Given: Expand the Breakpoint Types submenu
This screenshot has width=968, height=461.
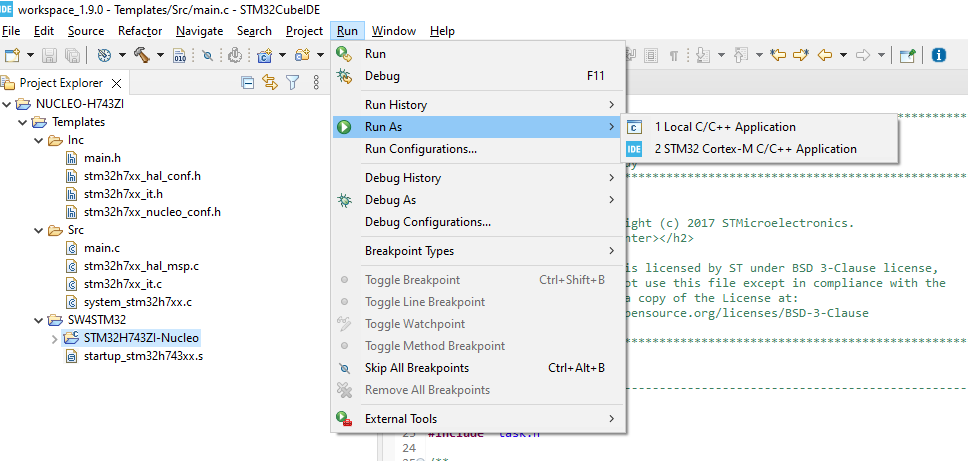Looking at the screenshot, I should pyautogui.click(x=478, y=251).
